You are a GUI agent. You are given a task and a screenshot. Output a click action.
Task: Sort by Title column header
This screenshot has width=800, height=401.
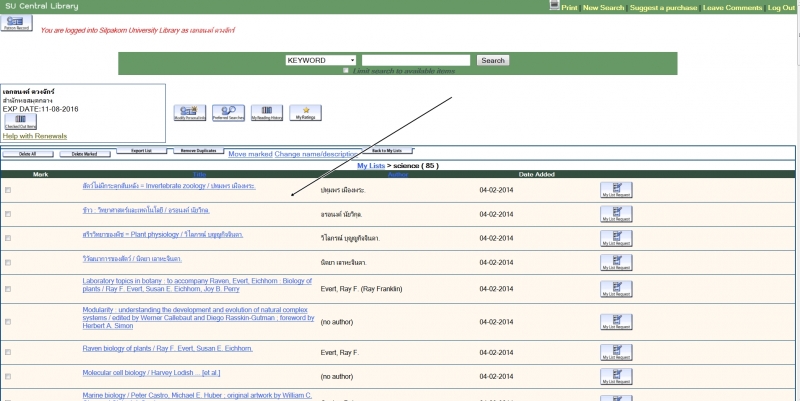click(199, 174)
